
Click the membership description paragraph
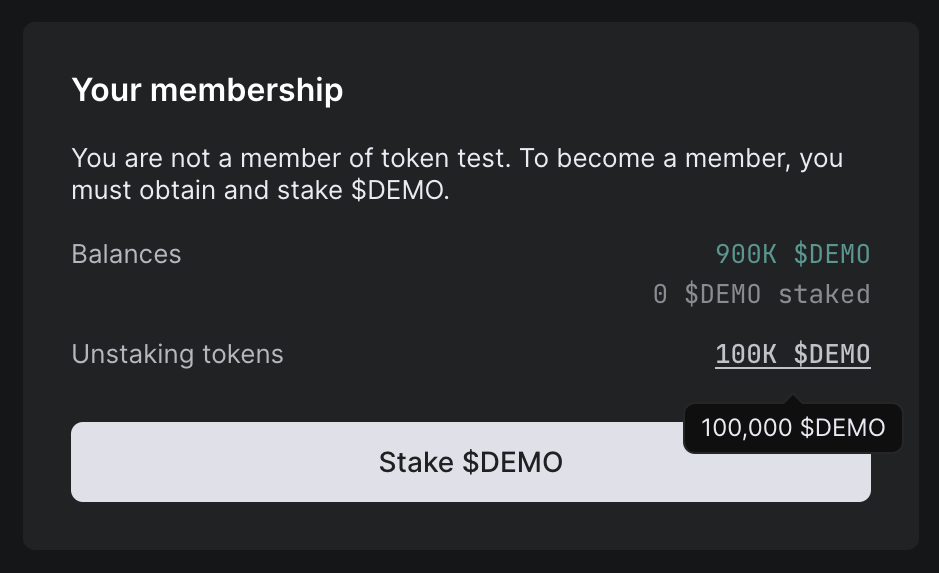click(457, 174)
